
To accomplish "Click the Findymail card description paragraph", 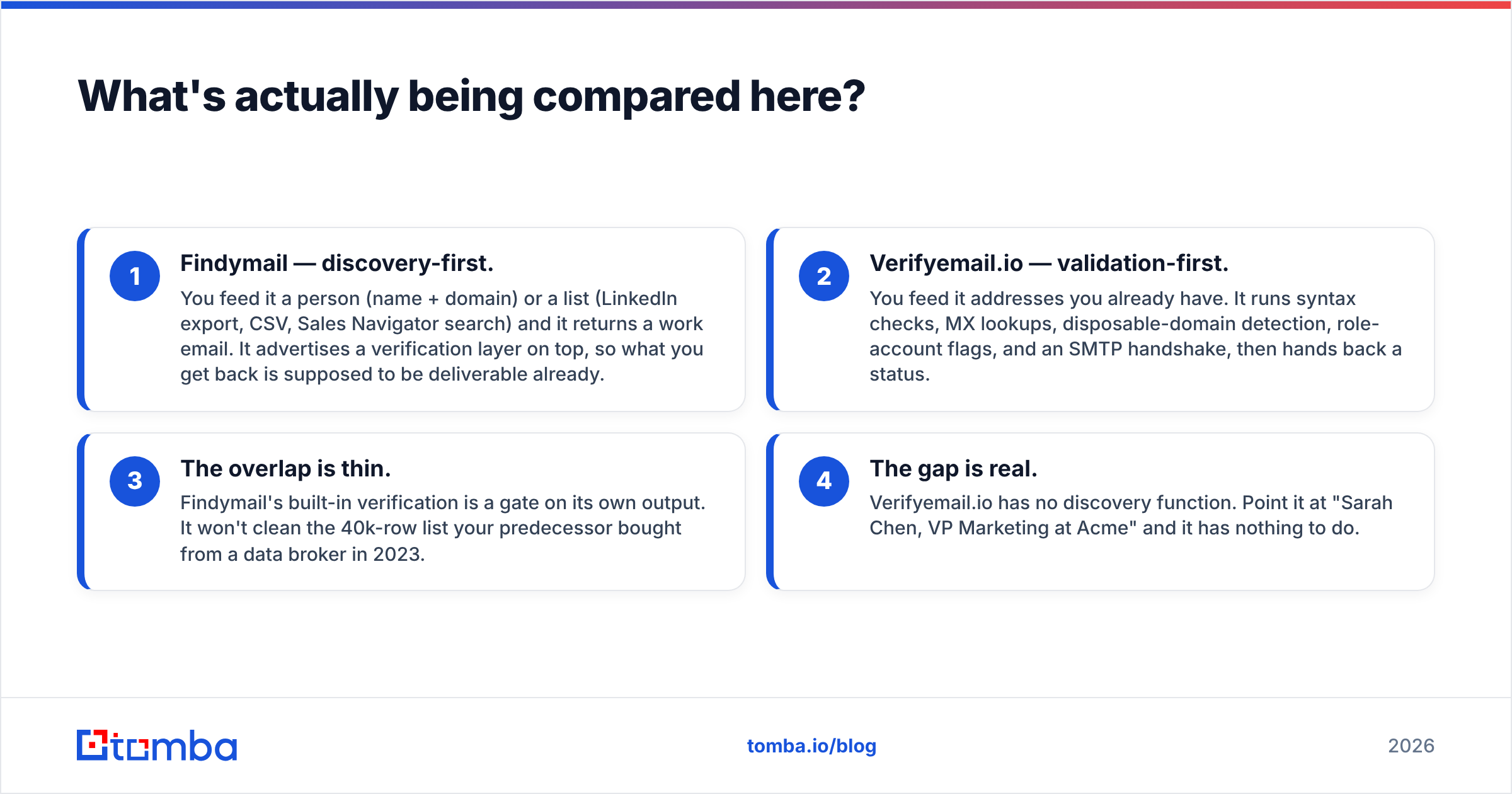I will pyautogui.click(x=442, y=337).
